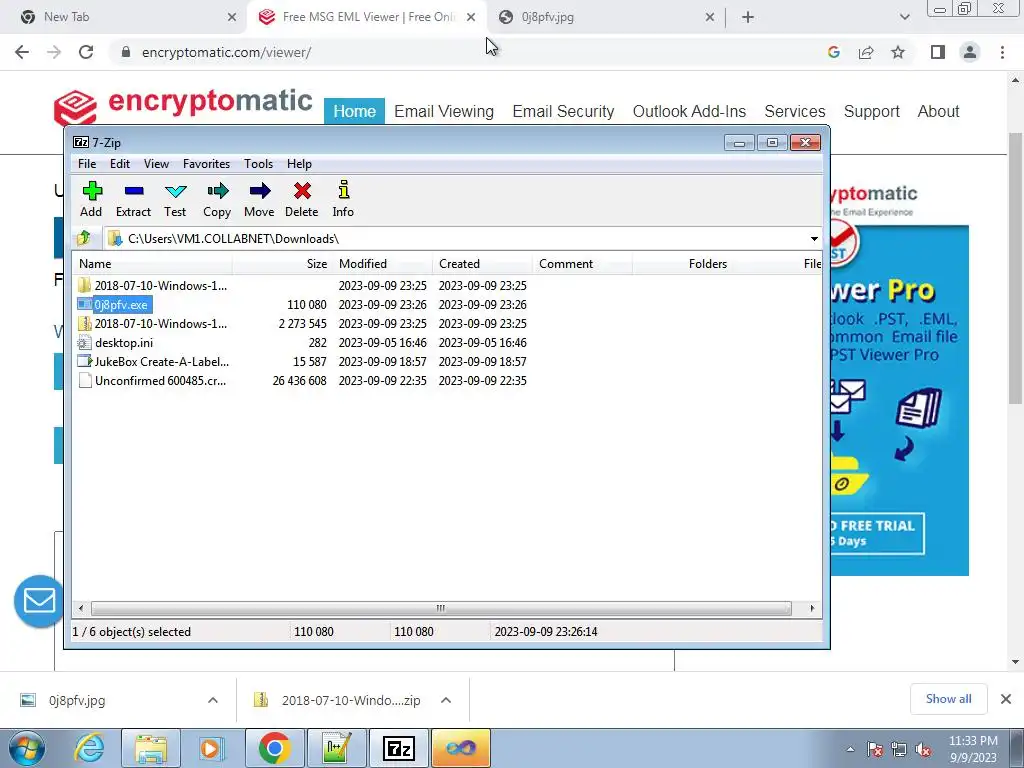Image resolution: width=1024 pixels, height=768 pixels.
Task: Sort by the Name column header
Action: coord(152,264)
